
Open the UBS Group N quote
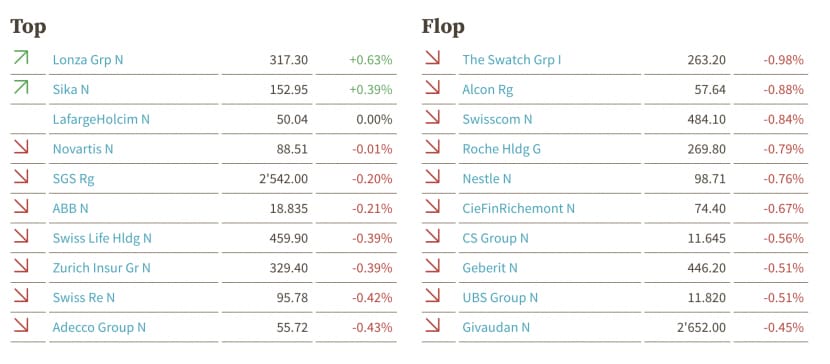click(500, 298)
